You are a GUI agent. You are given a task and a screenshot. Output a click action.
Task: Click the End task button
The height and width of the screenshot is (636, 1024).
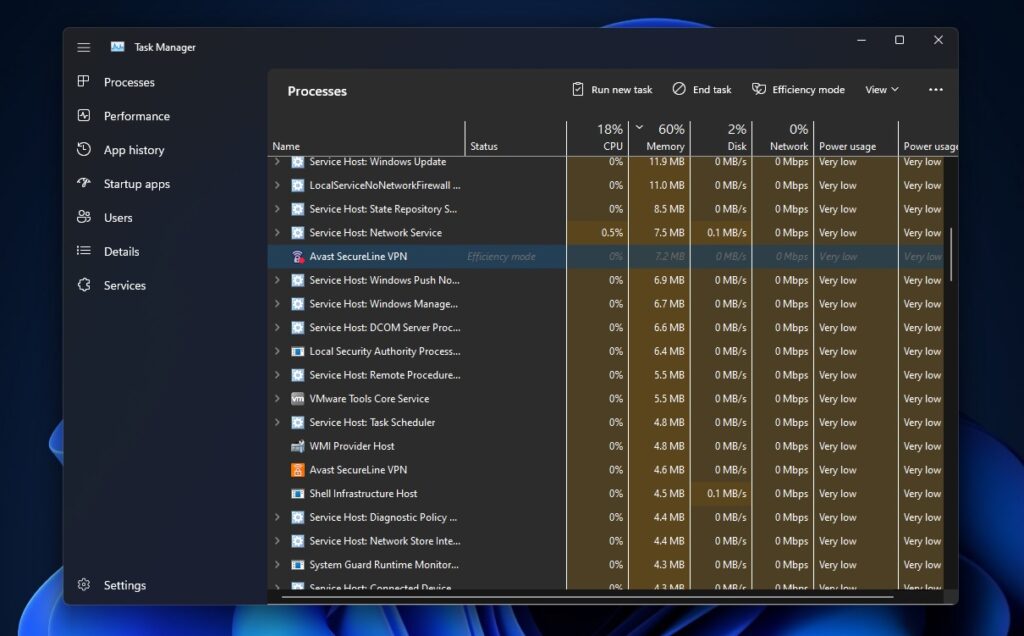pos(702,89)
